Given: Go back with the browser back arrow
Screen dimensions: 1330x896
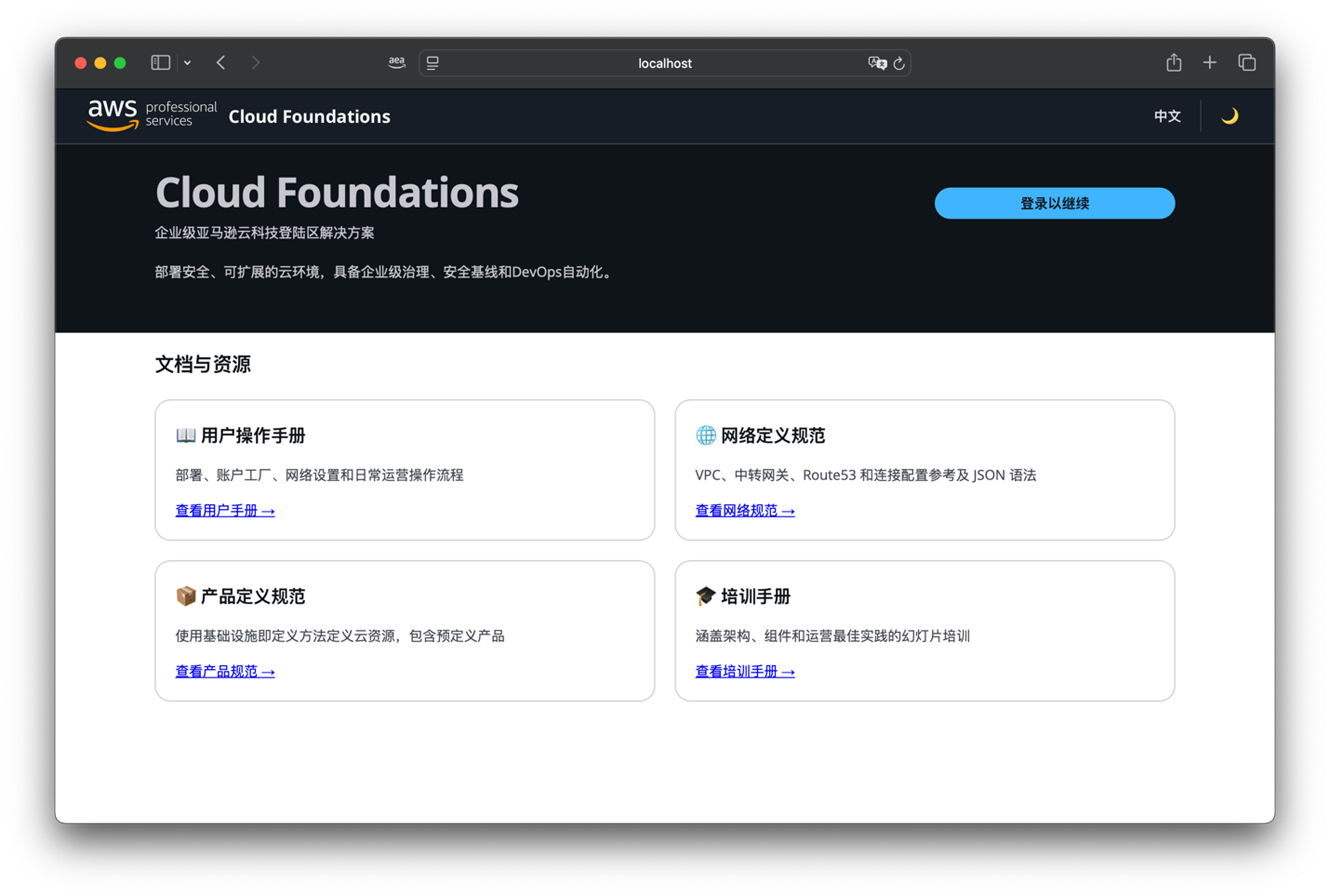Looking at the screenshot, I should [221, 62].
